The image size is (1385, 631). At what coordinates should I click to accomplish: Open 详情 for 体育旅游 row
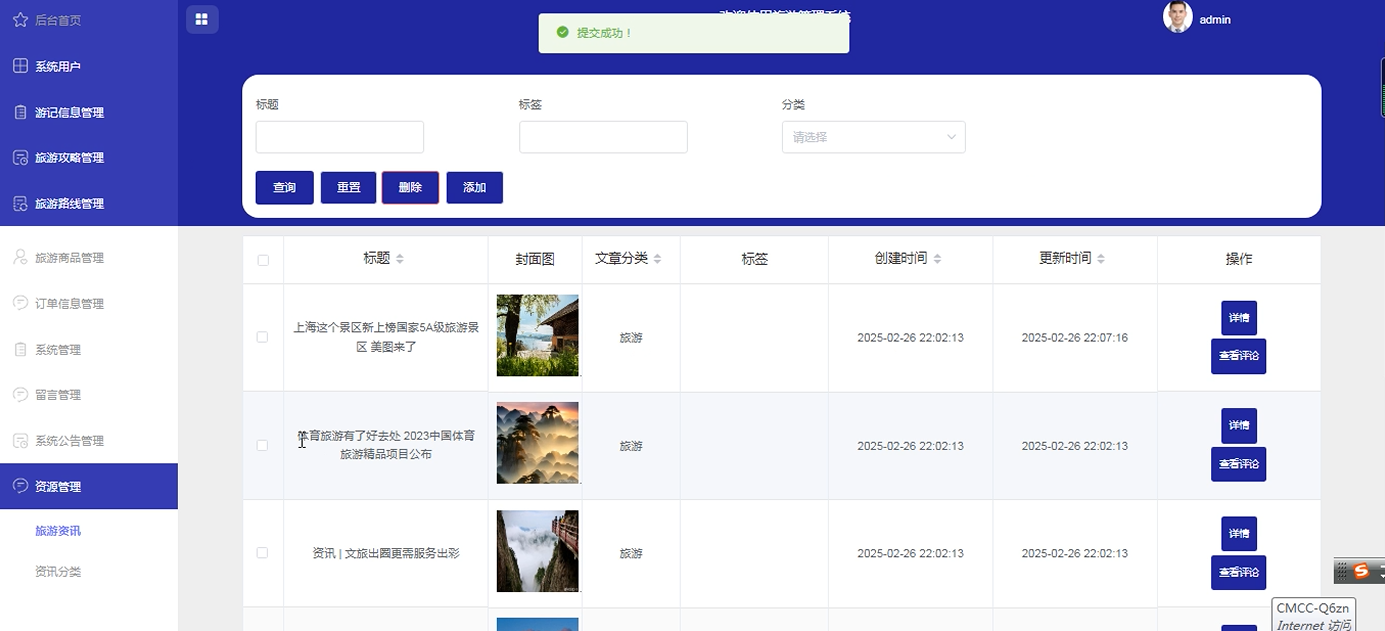coord(1239,426)
